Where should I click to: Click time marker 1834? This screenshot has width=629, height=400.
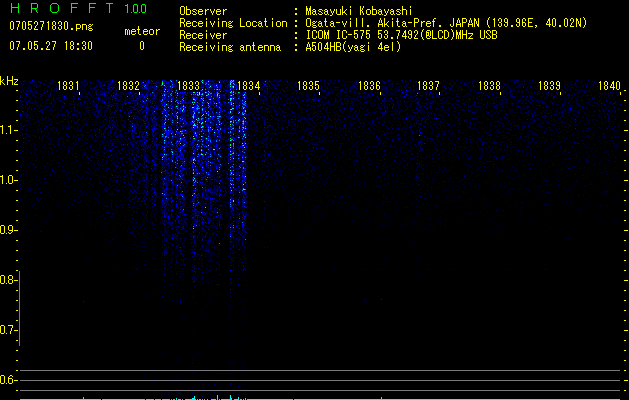(x=248, y=86)
